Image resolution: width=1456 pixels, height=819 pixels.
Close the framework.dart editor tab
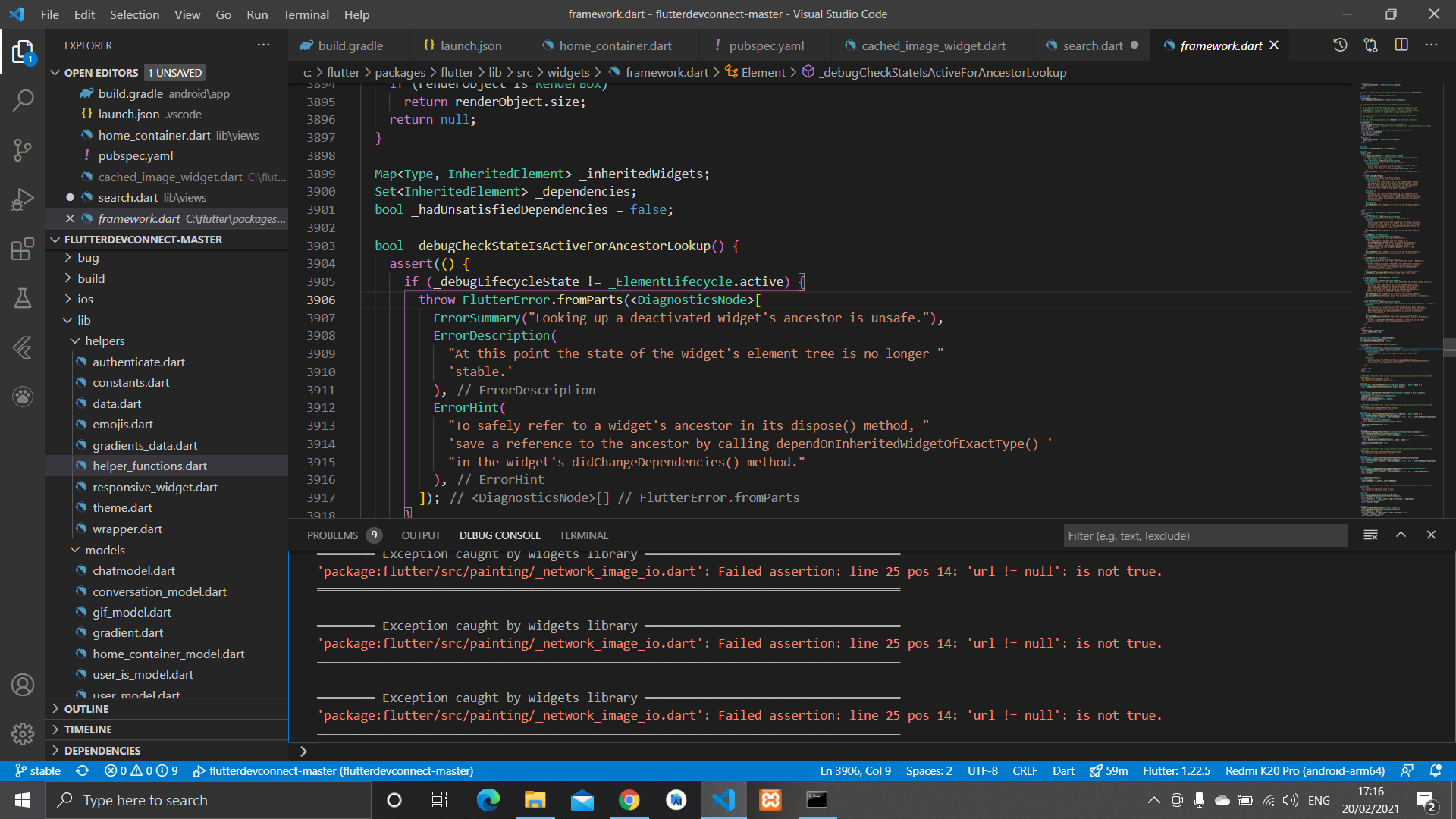pyautogui.click(x=1274, y=45)
